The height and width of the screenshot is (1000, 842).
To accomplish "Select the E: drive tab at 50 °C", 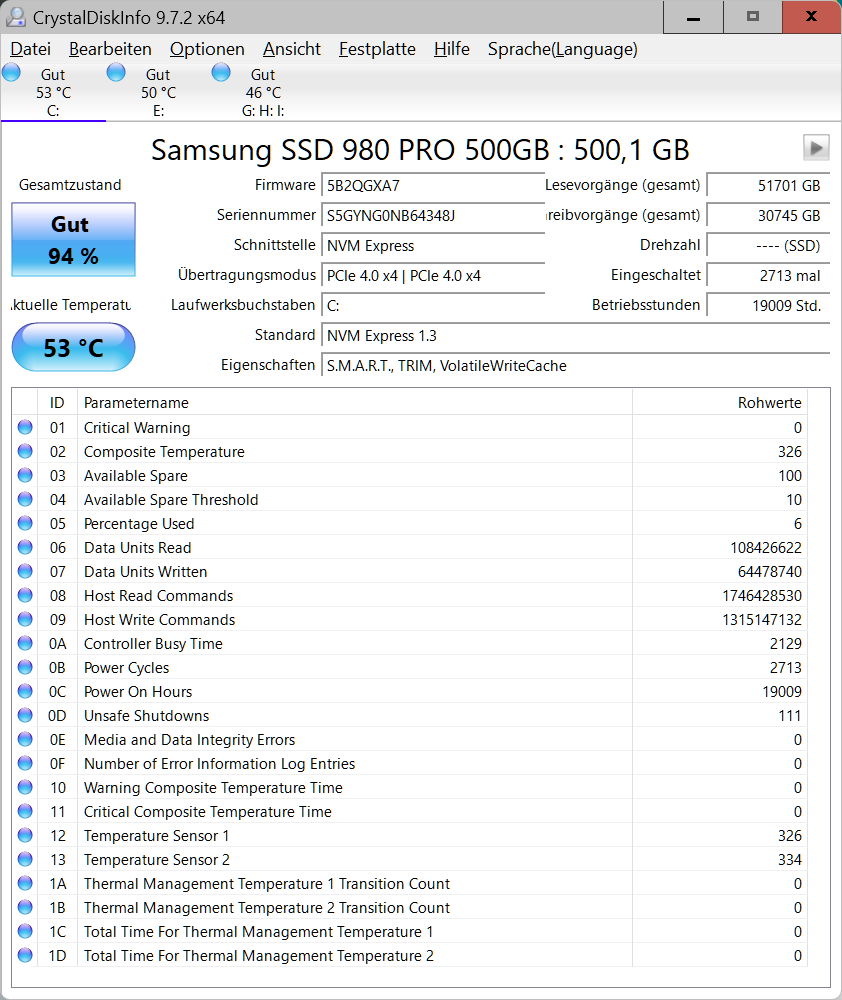I will click(x=158, y=92).
